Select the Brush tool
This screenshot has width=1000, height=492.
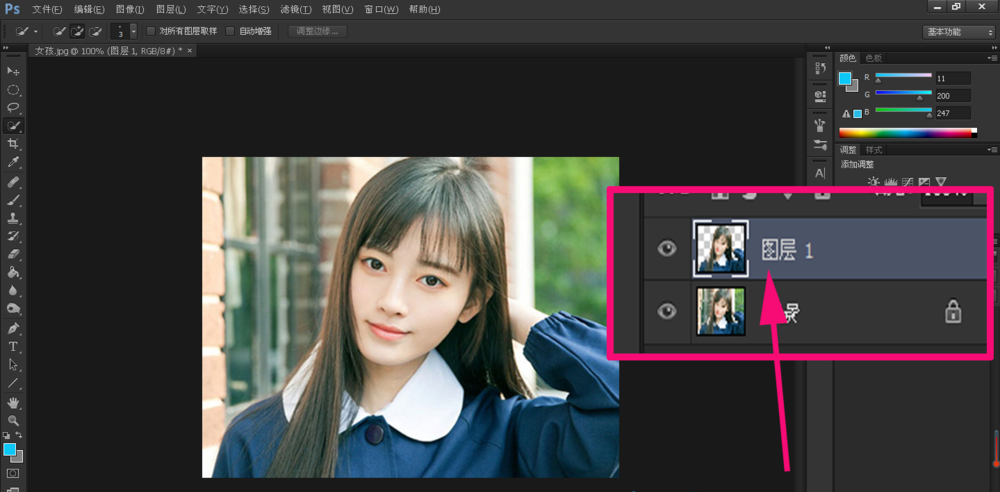(x=13, y=200)
